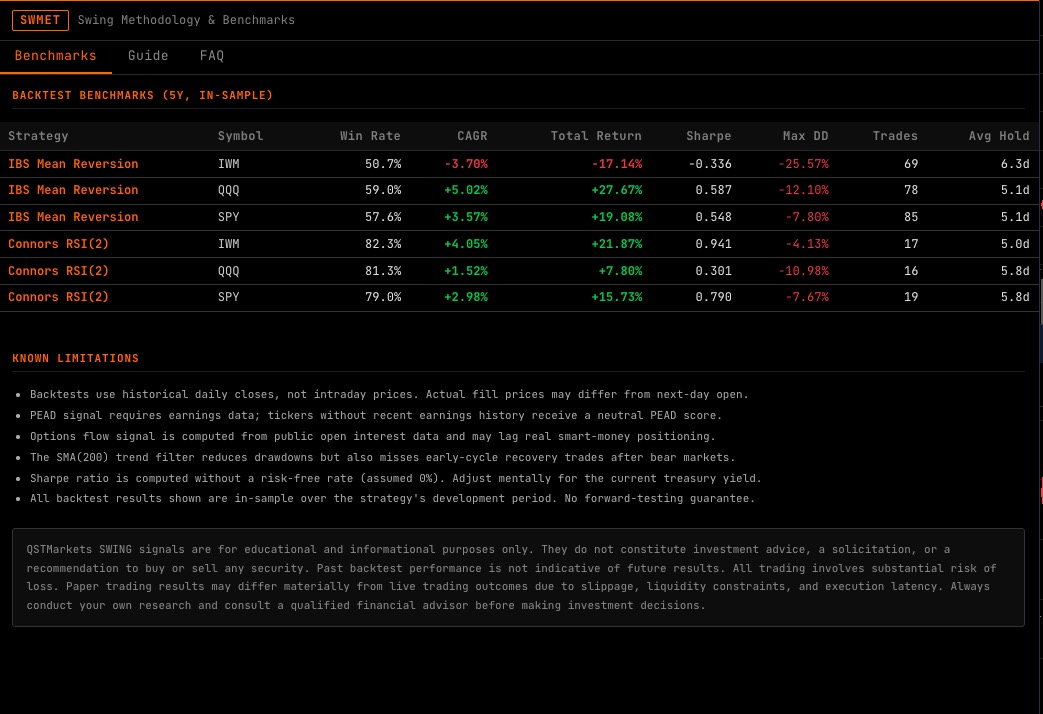Click the 82.3% win rate value
The image size is (1043, 714).
click(x=383, y=244)
